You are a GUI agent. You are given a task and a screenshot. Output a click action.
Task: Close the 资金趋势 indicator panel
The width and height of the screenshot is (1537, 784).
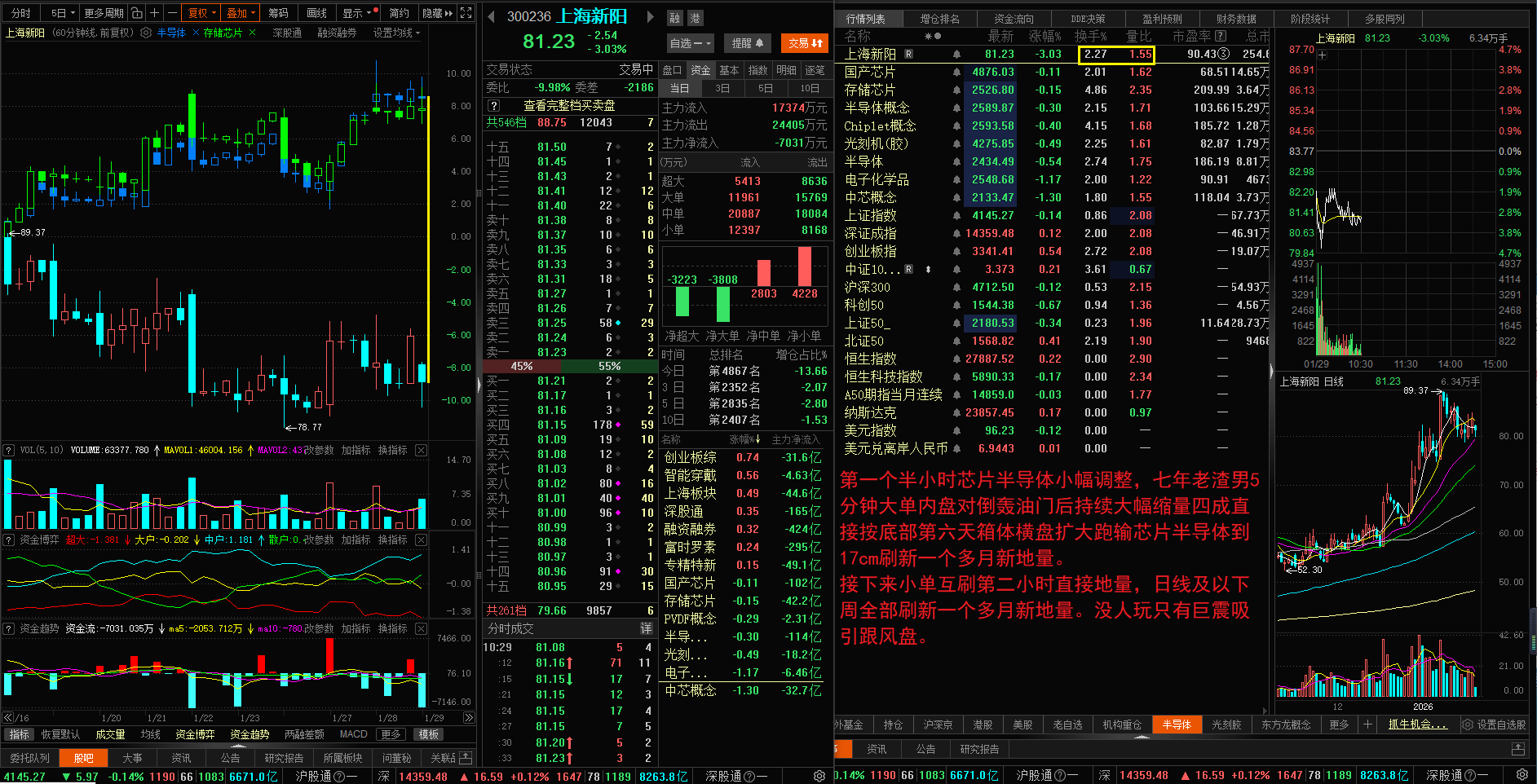[x=421, y=628]
